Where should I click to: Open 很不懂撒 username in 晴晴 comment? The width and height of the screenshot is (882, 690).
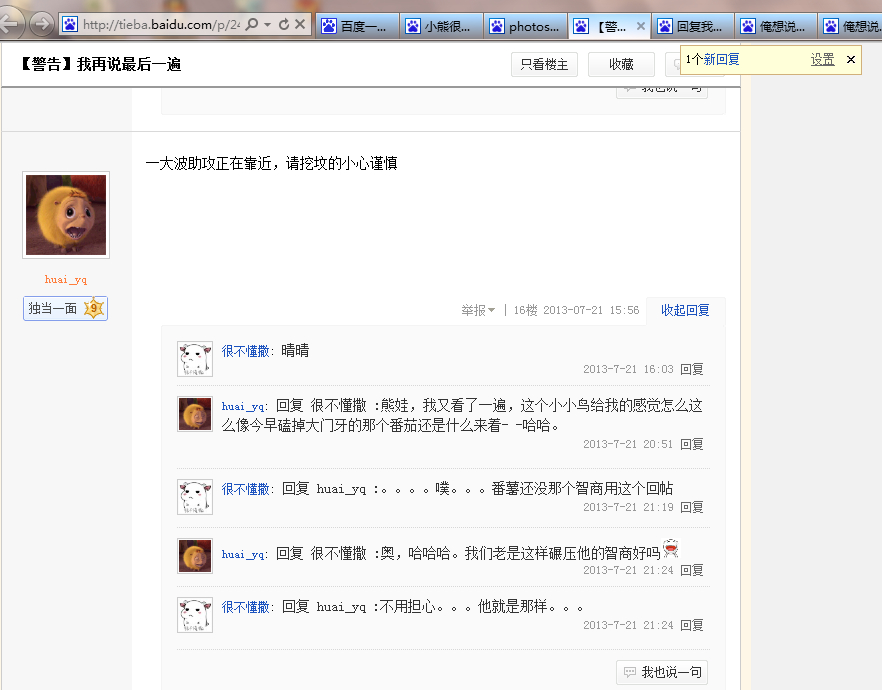click(x=245, y=351)
